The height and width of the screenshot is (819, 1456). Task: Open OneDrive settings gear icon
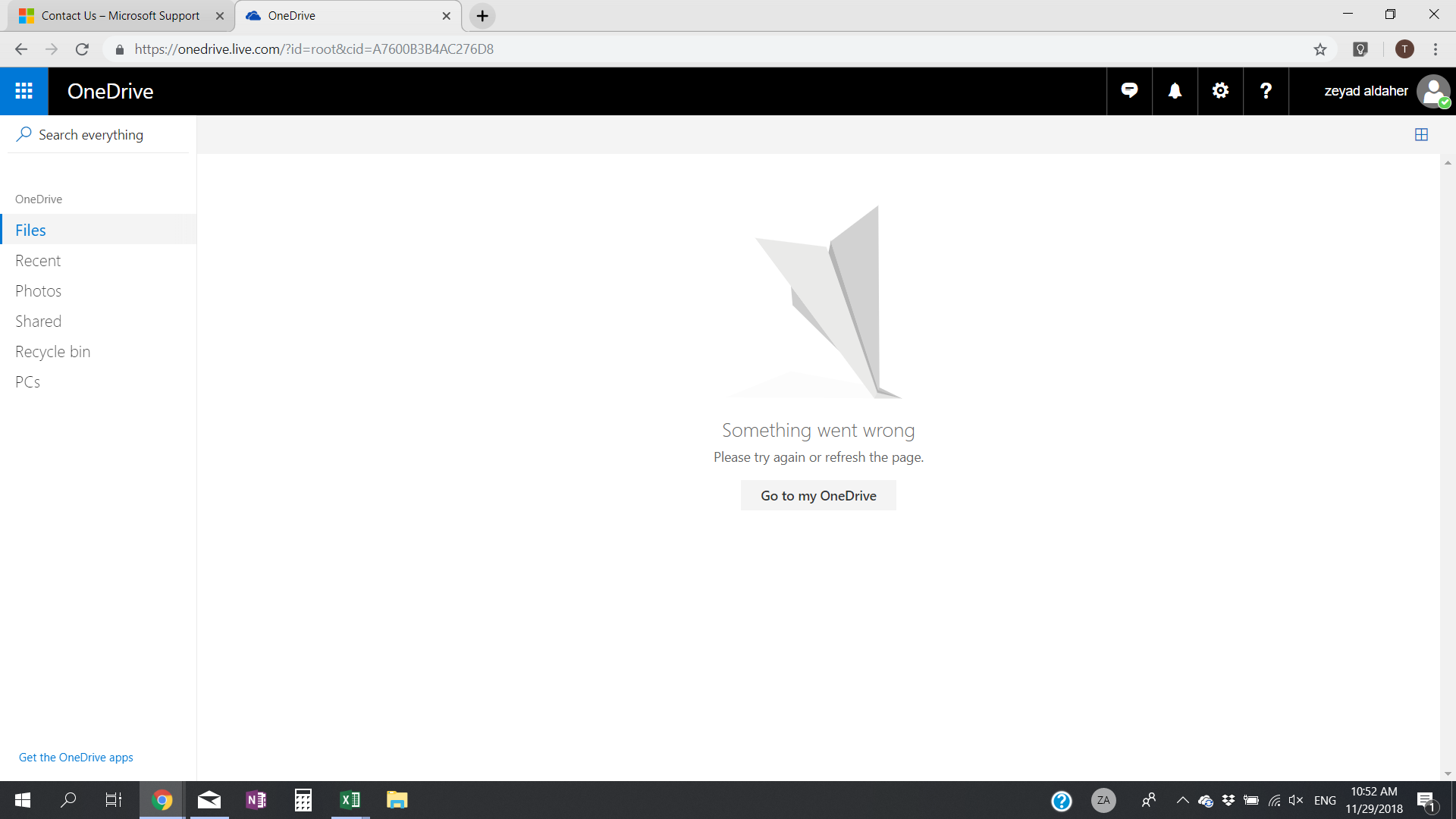[x=1220, y=91]
